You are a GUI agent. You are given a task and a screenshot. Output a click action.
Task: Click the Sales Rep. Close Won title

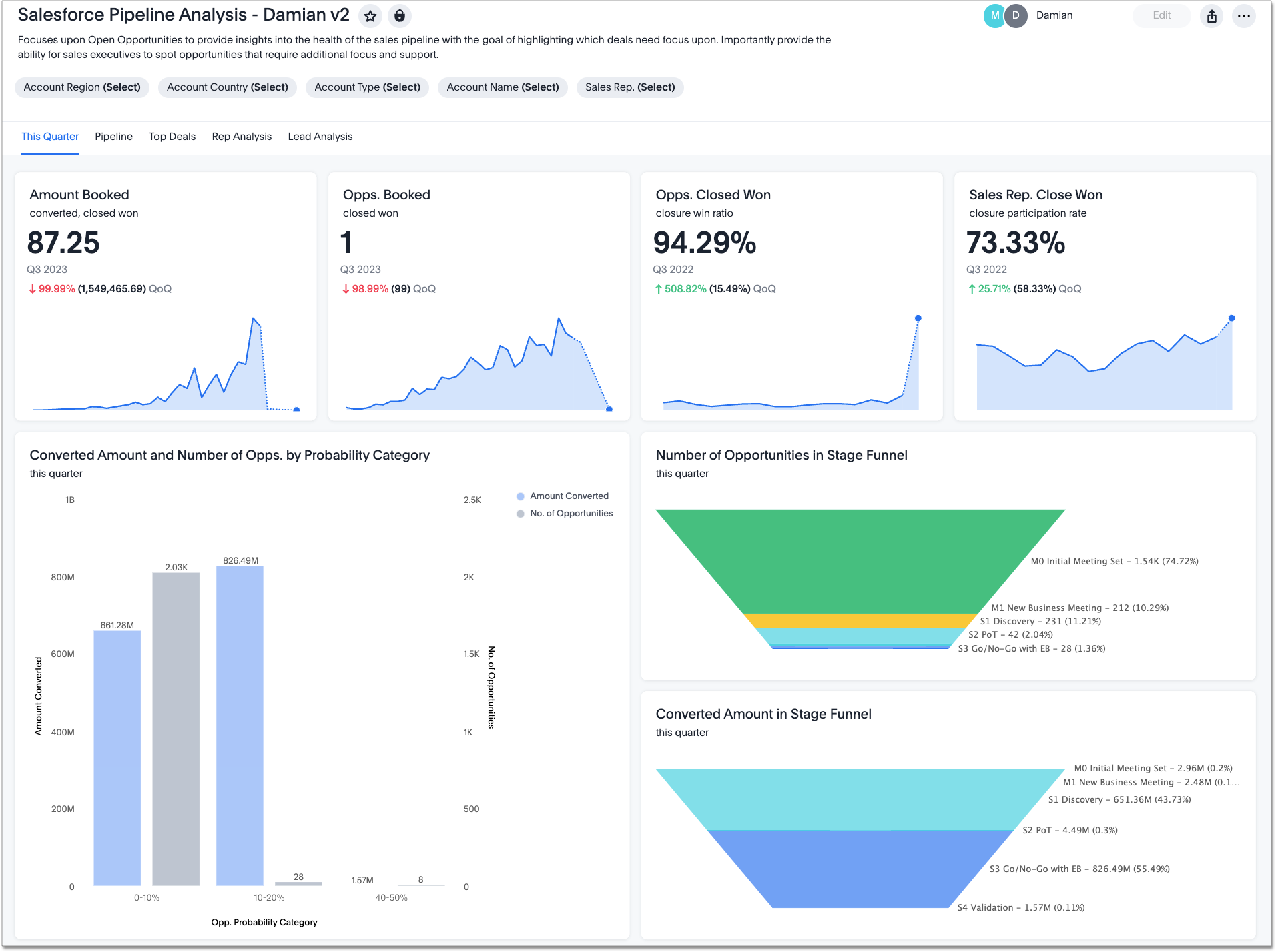pos(1035,195)
